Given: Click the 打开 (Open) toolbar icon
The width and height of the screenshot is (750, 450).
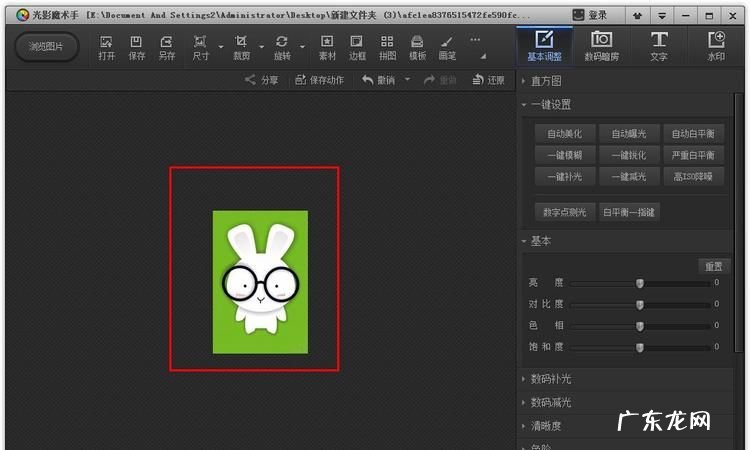Looking at the screenshot, I should point(107,47).
